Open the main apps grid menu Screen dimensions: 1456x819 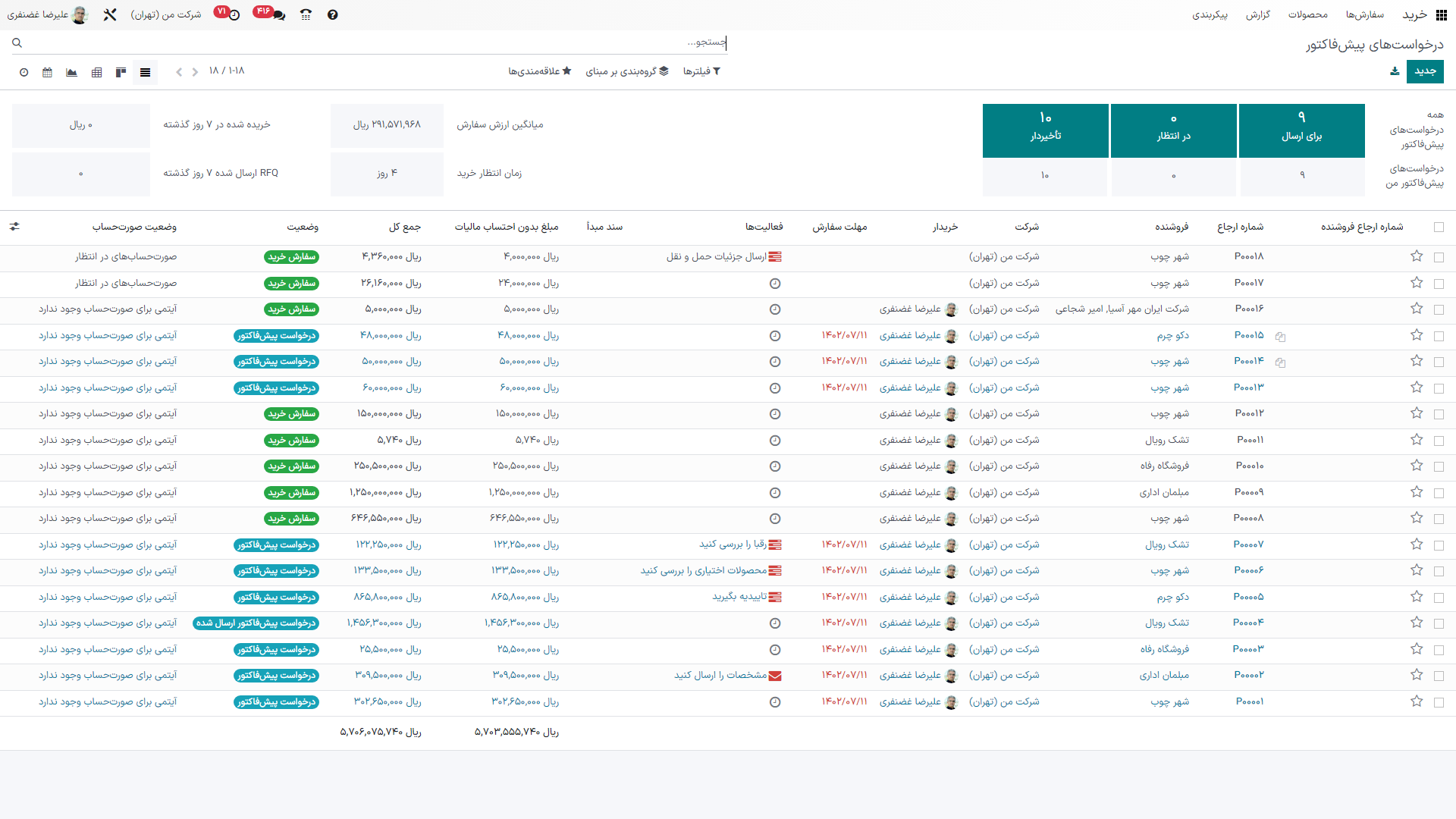click(1441, 14)
